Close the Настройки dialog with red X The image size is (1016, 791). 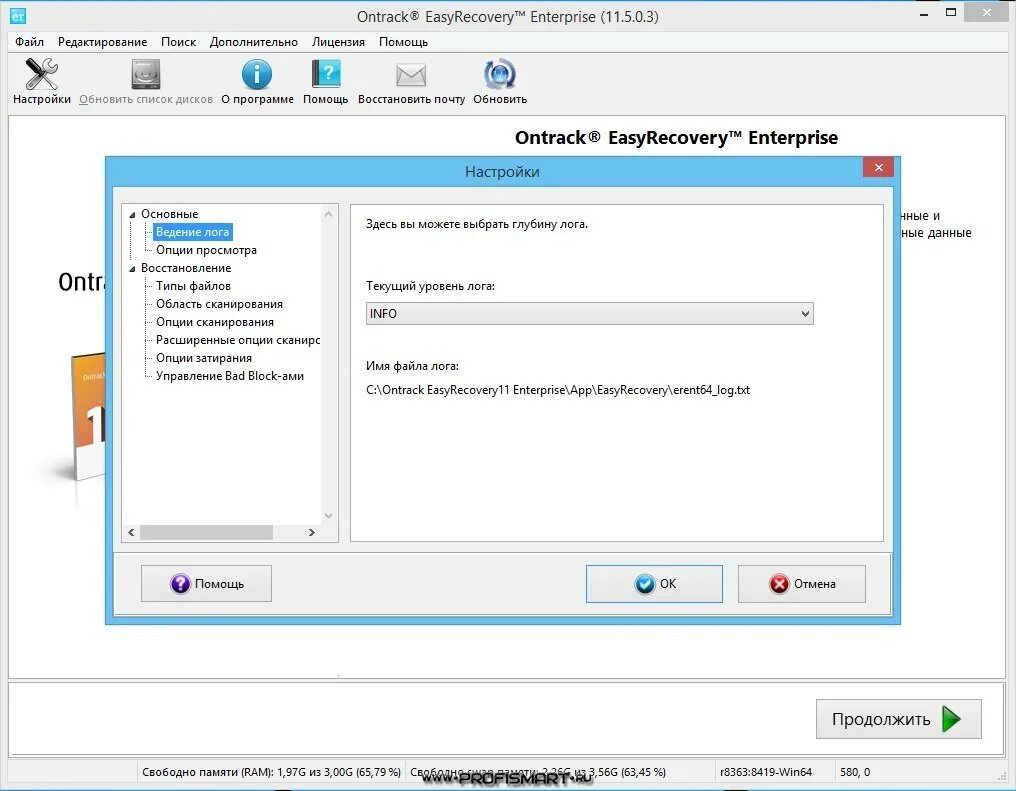point(878,167)
